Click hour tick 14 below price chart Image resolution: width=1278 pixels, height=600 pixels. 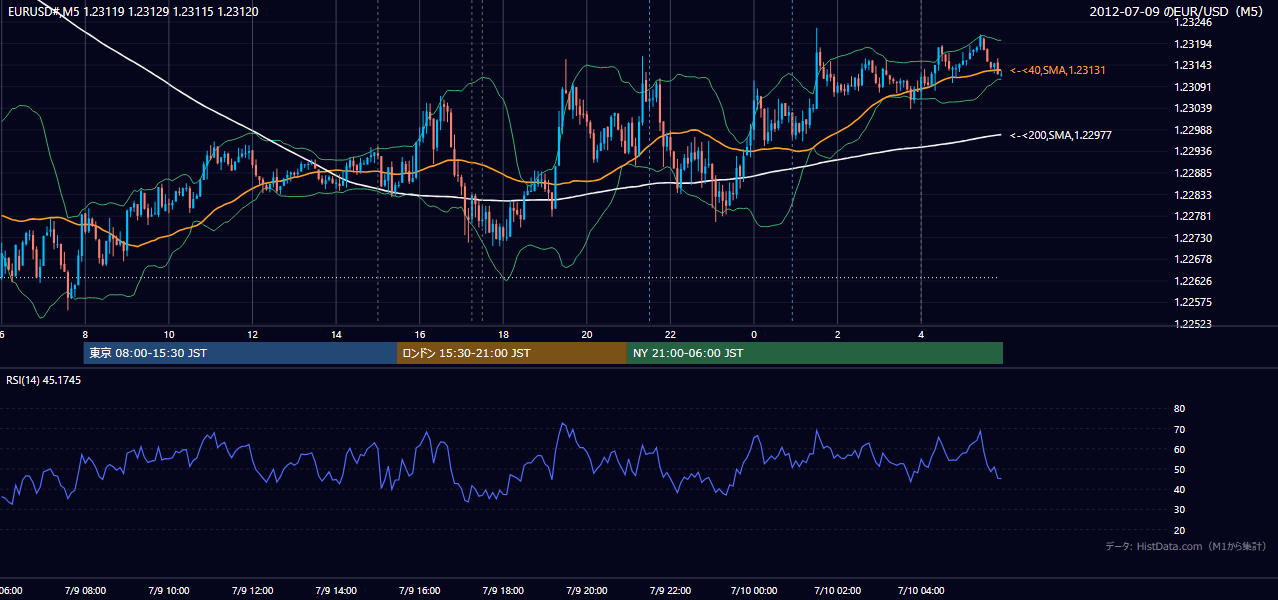click(x=336, y=334)
